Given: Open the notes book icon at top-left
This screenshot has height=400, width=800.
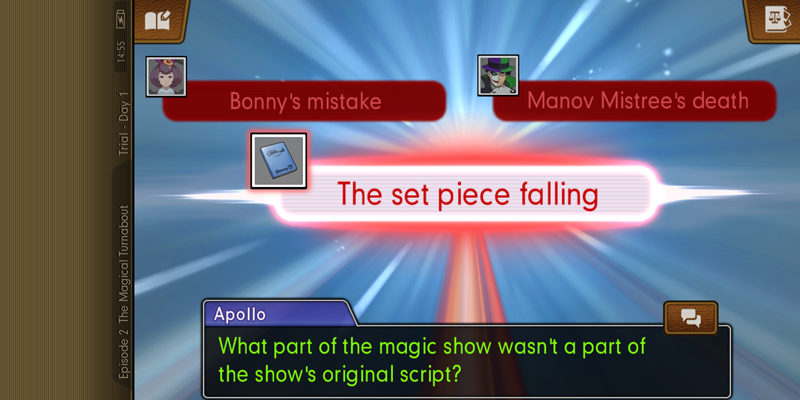Looking at the screenshot, I should pyautogui.click(x=161, y=20).
